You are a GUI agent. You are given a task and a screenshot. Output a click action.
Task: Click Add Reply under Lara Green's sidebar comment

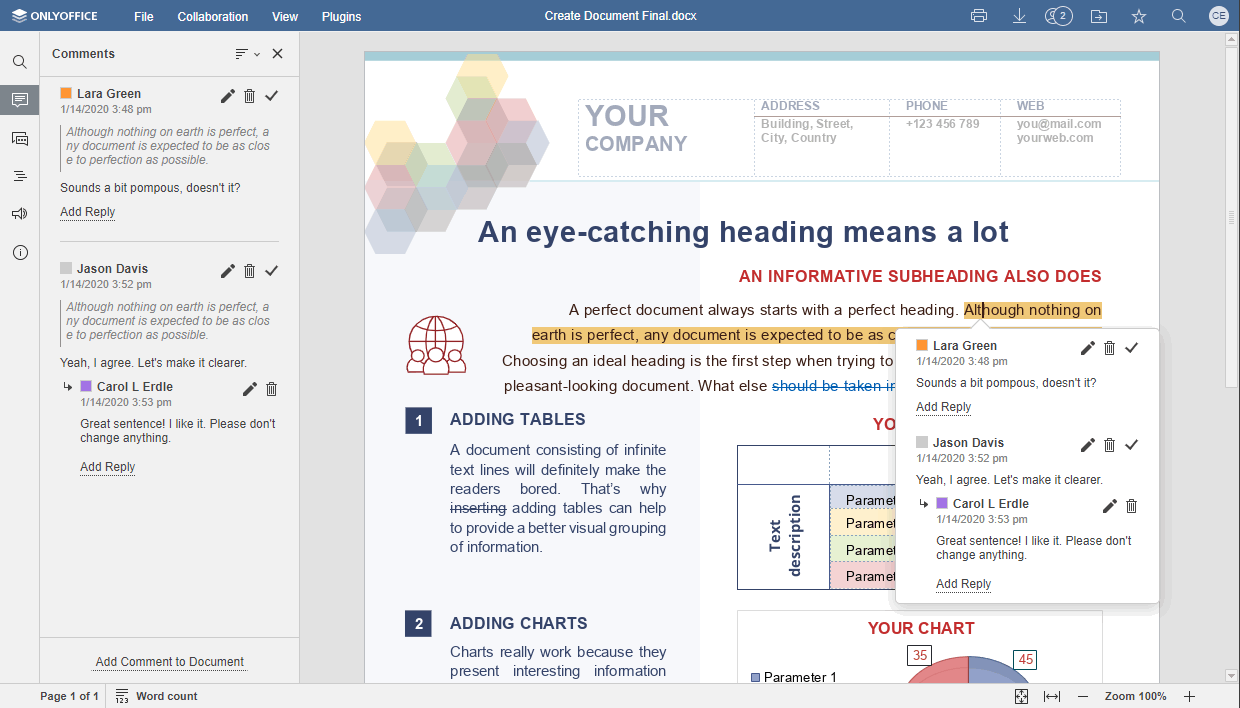[x=87, y=212]
